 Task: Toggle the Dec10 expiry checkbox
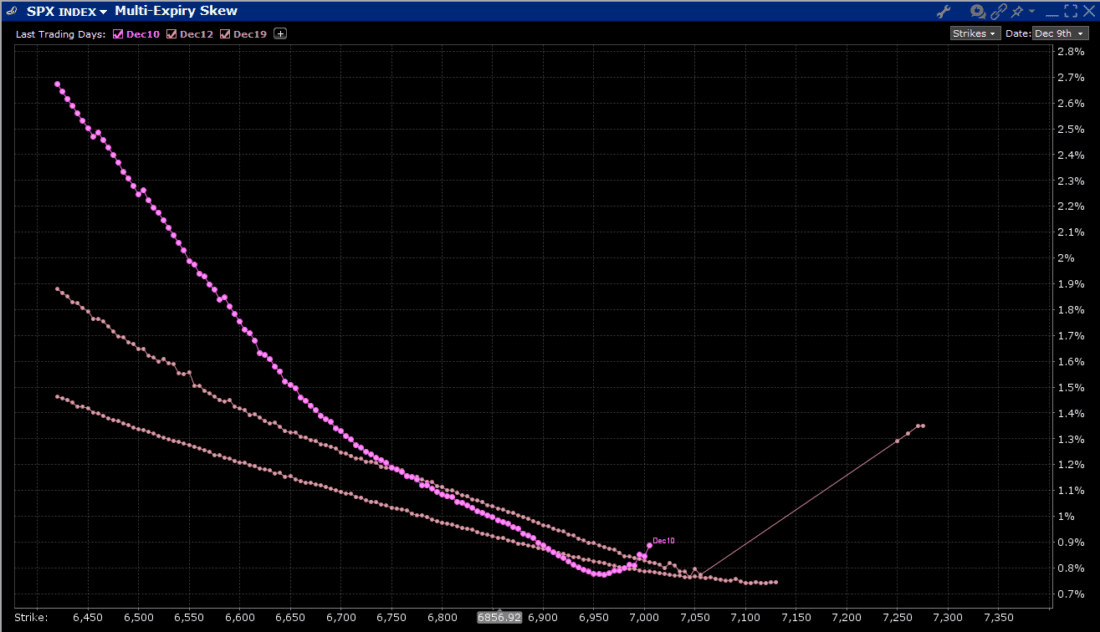click(x=118, y=33)
